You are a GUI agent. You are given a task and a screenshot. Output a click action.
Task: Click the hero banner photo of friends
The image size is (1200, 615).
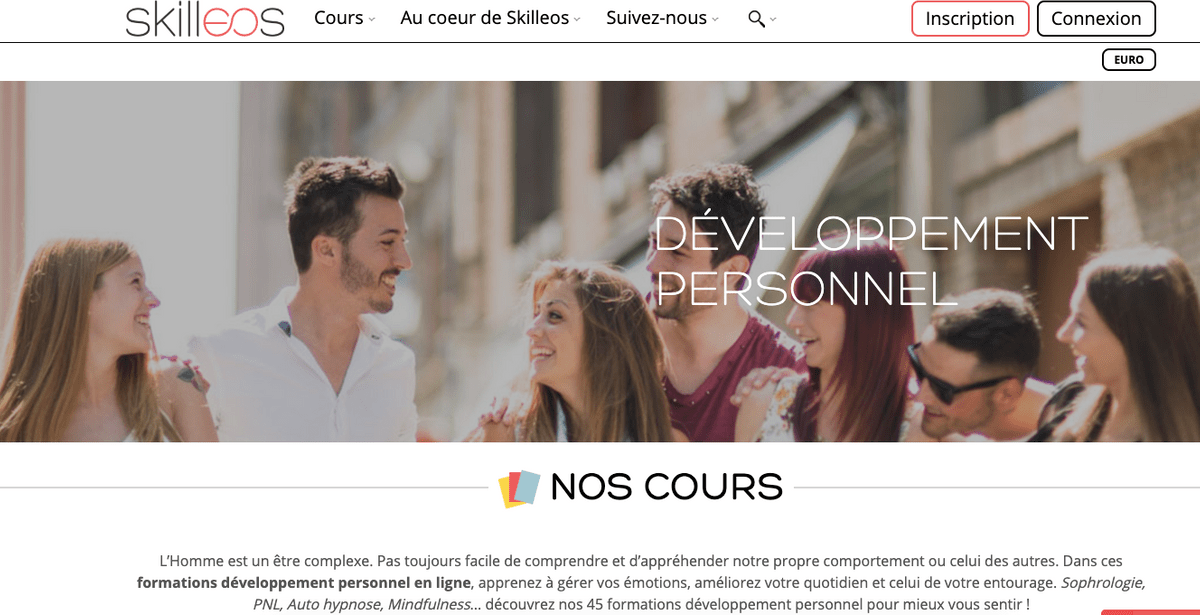600,261
